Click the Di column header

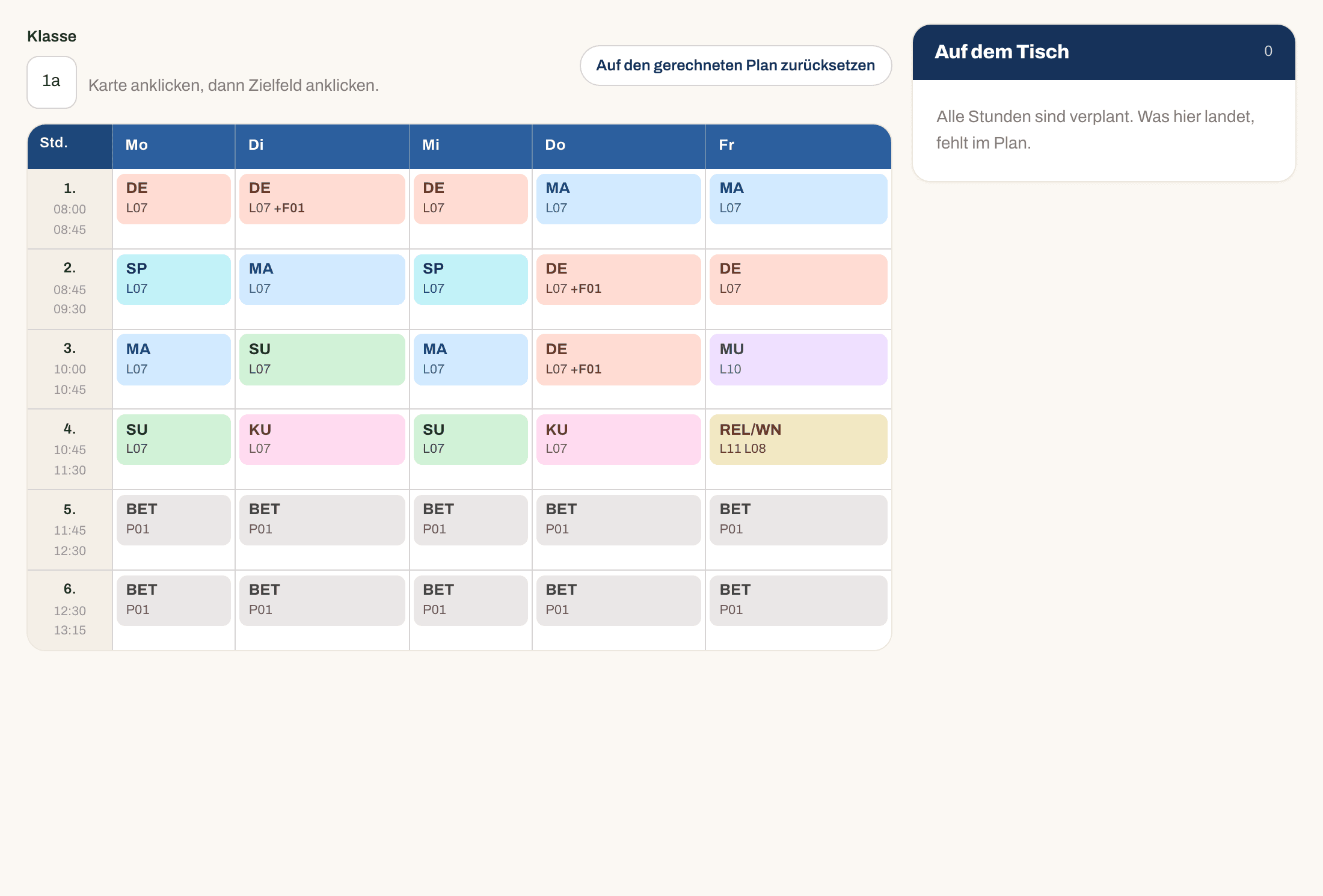pyautogui.click(x=322, y=146)
